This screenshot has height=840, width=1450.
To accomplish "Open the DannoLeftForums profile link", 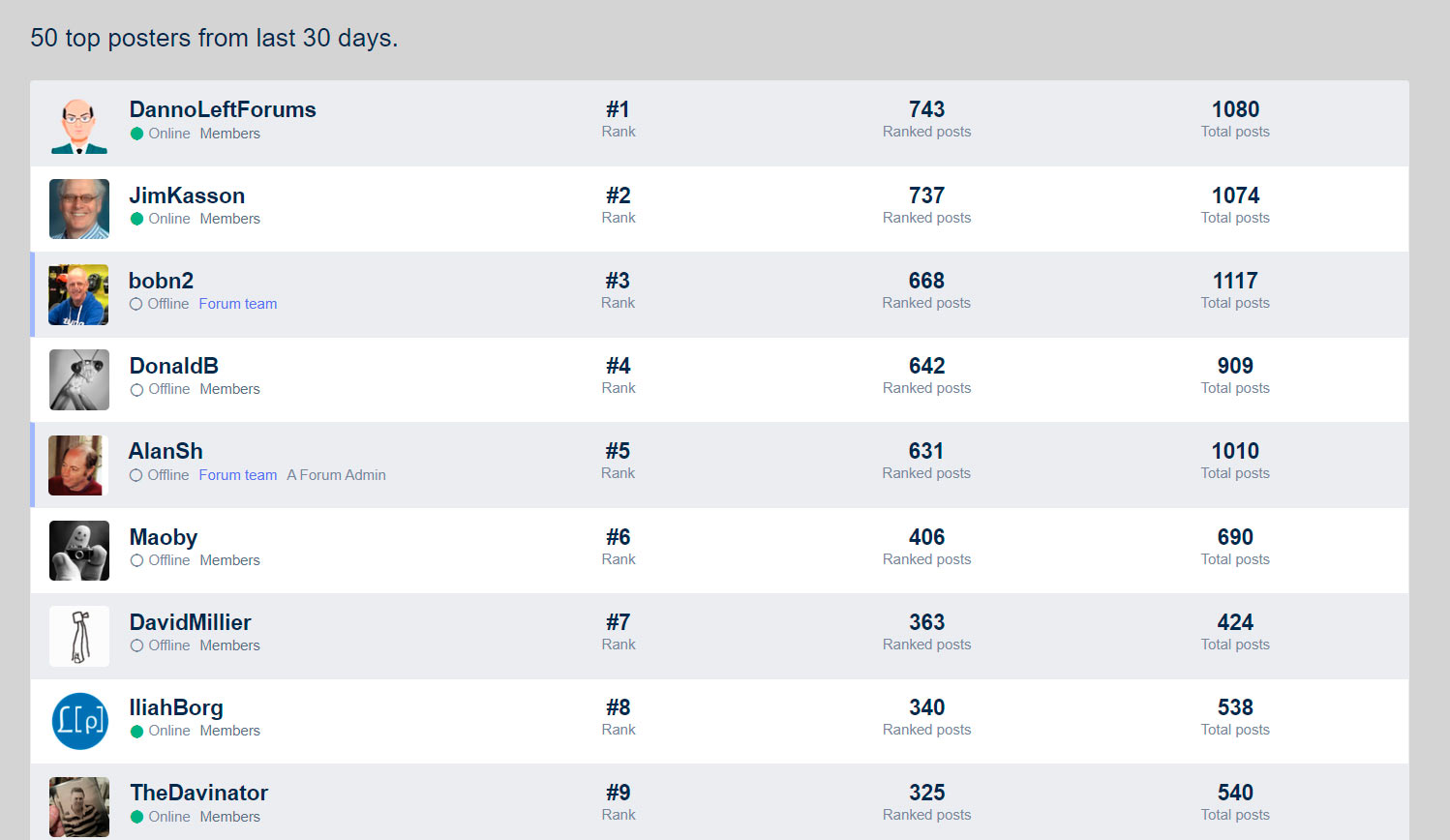I will (x=223, y=109).
